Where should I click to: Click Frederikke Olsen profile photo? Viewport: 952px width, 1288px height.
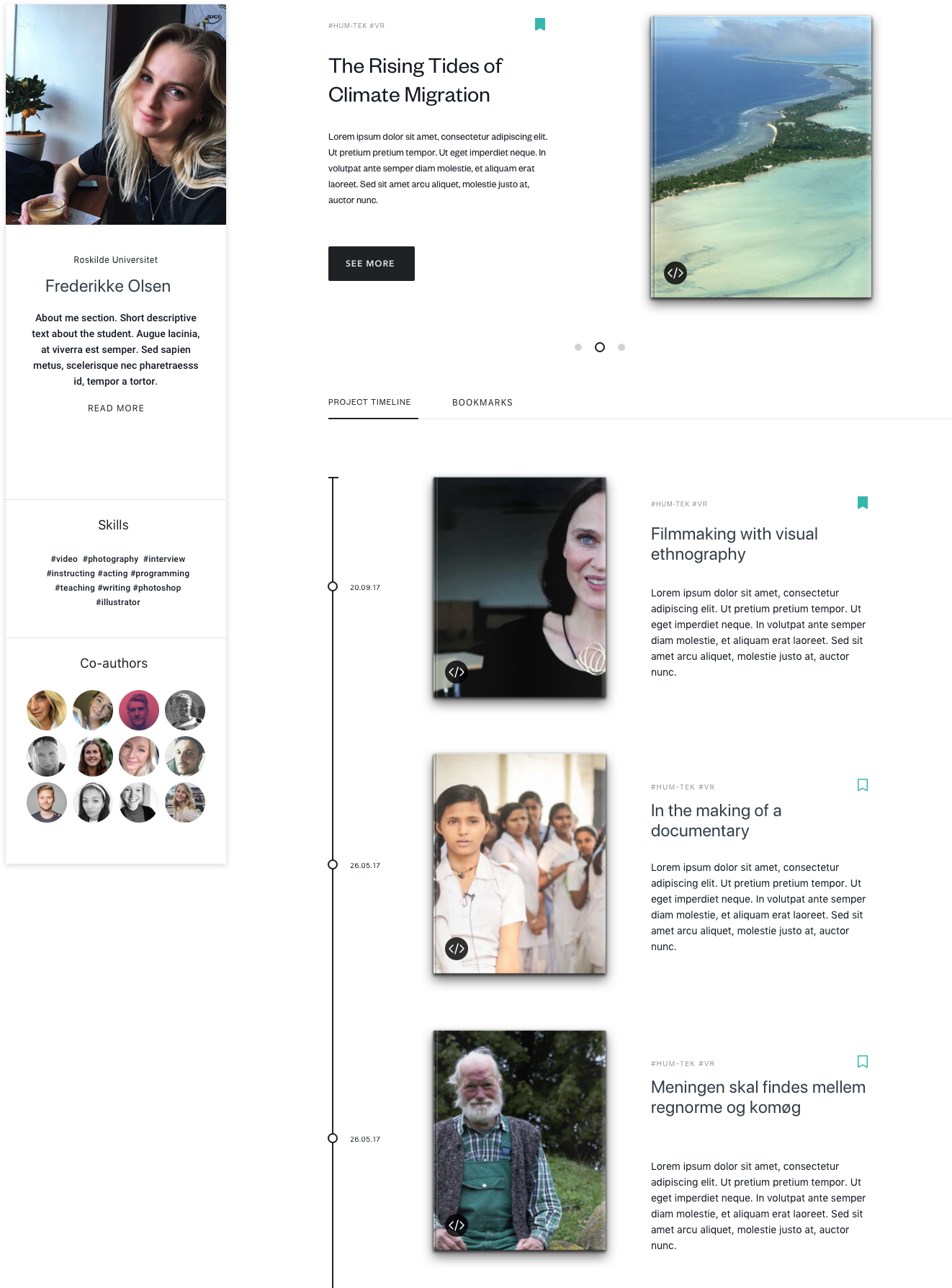116,115
